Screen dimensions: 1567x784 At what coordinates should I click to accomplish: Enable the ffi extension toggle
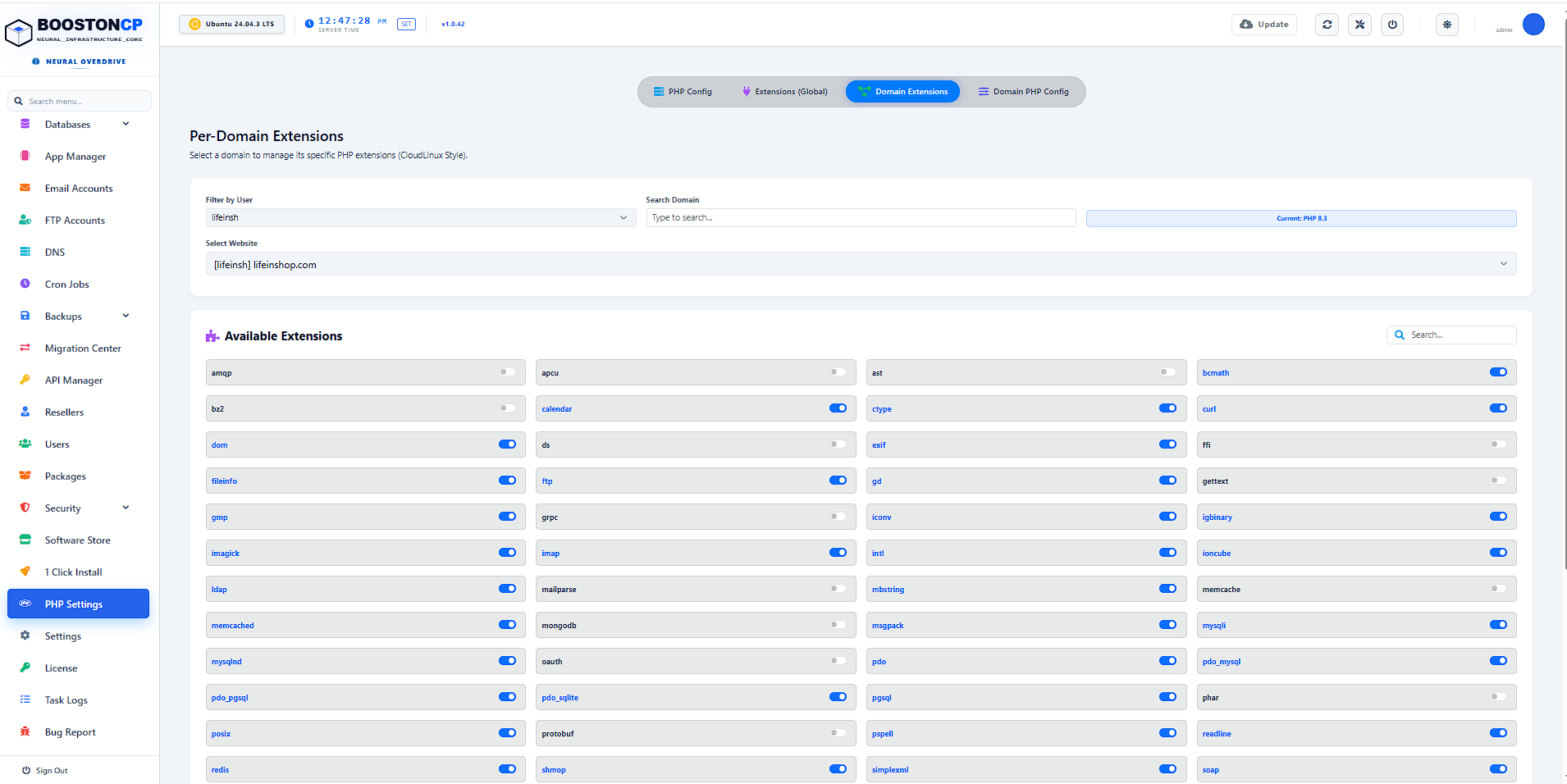[1498, 444]
